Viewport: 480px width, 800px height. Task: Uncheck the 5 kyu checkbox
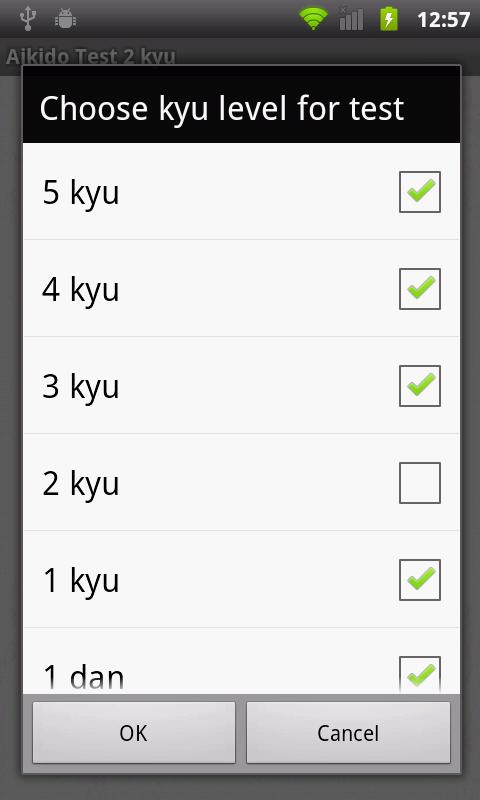click(x=420, y=192)
